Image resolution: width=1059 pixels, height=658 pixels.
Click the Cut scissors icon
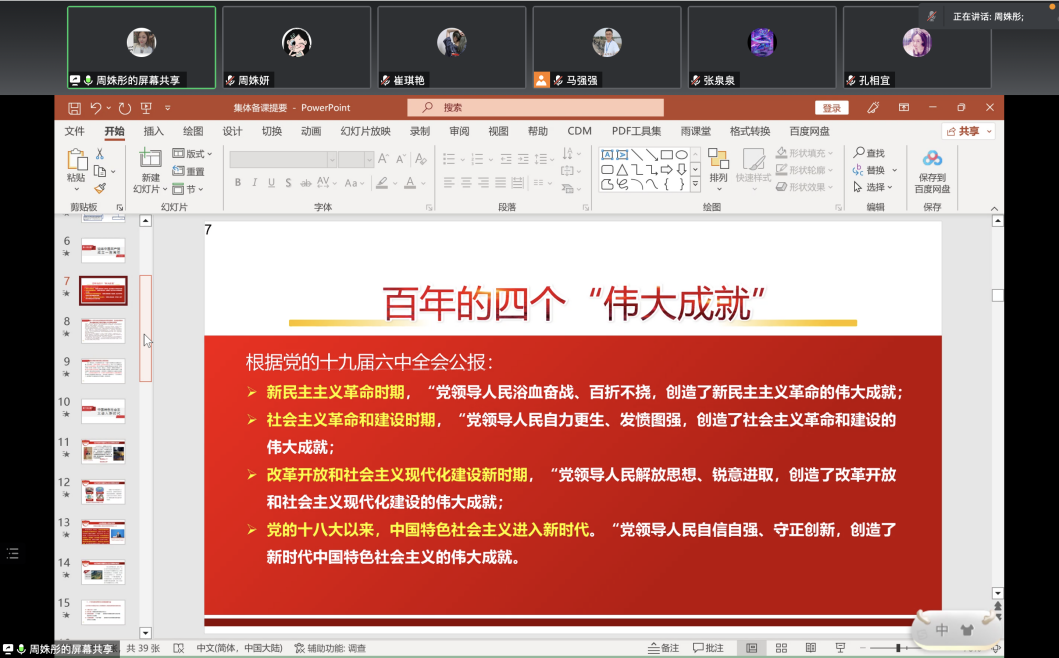pos(100,154)
